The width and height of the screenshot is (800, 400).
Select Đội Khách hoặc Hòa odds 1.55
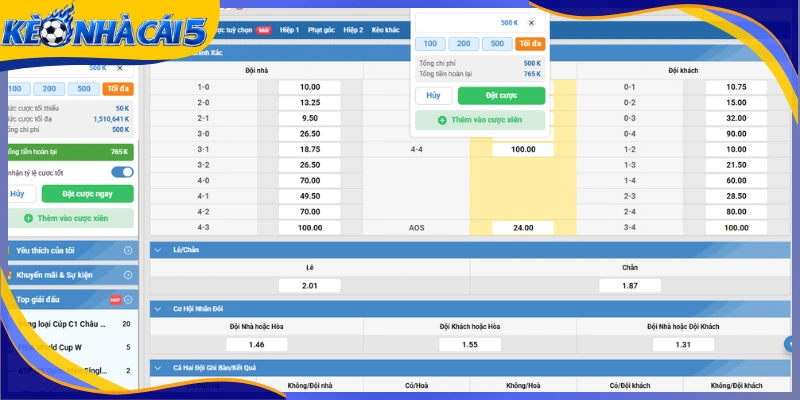470,345
